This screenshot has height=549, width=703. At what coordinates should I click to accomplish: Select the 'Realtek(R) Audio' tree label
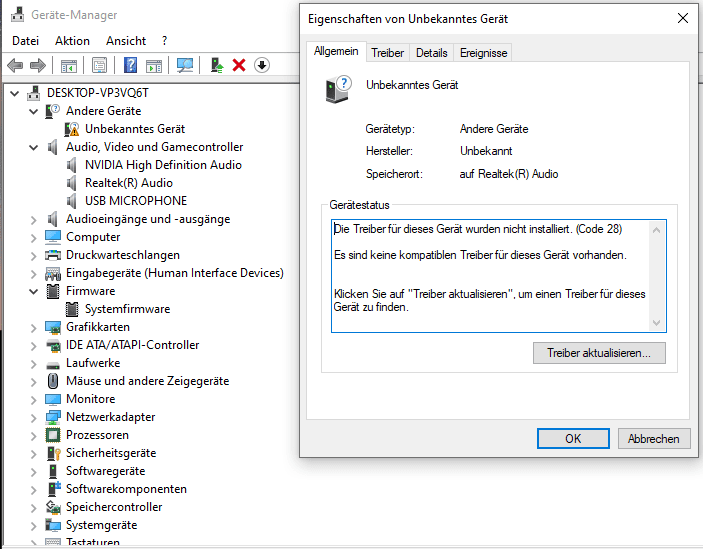(129, 183)
